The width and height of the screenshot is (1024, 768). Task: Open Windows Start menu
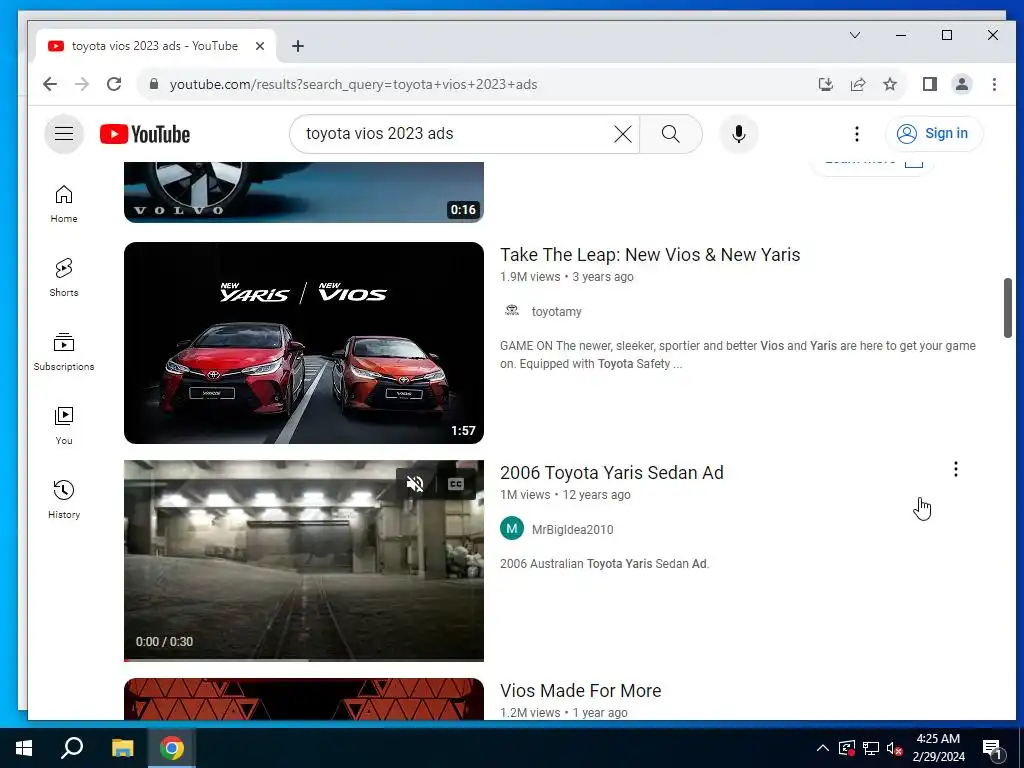click(24, 748)
